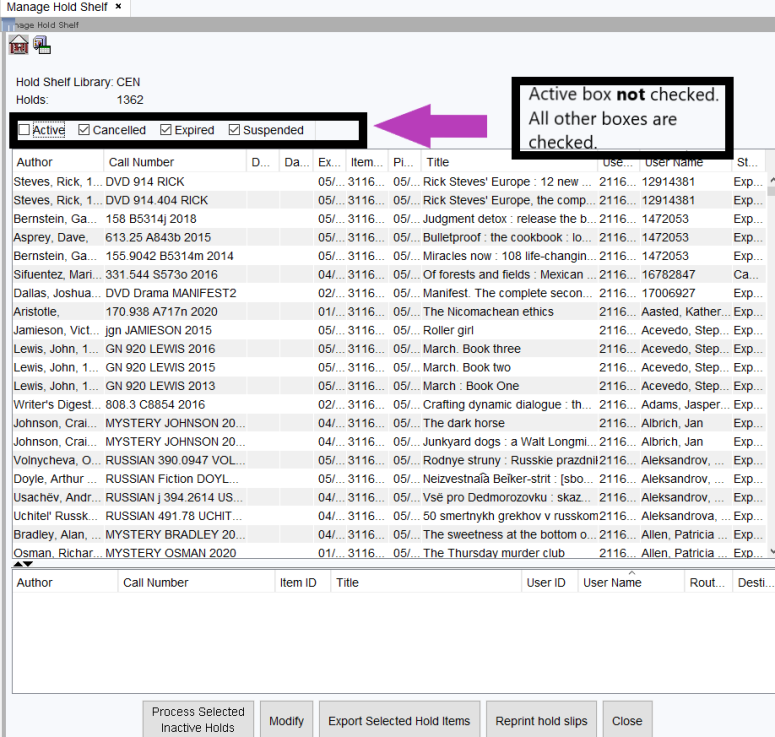The image size is (775, 737).
Task: Select row Judgment detox : release the b...
Action: [389, 219]
